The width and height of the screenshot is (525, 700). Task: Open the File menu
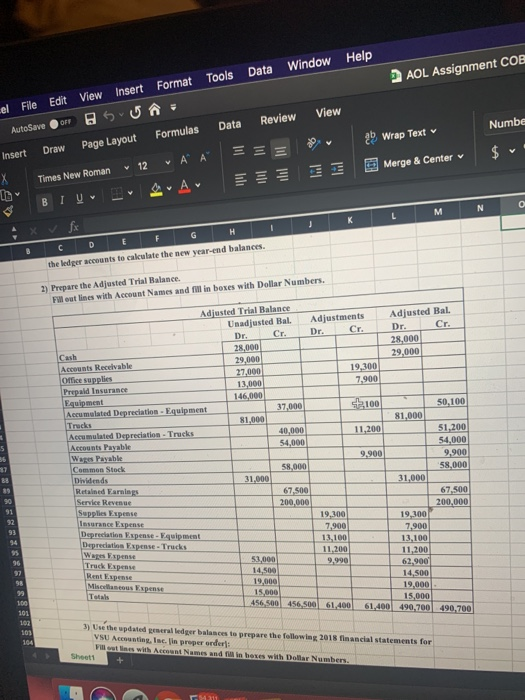[x=29, y=106]
